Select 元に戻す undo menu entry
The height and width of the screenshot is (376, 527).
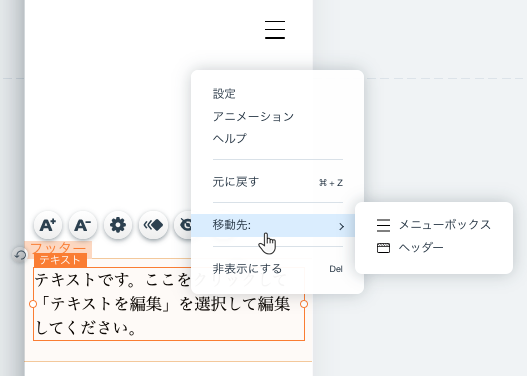278,182
